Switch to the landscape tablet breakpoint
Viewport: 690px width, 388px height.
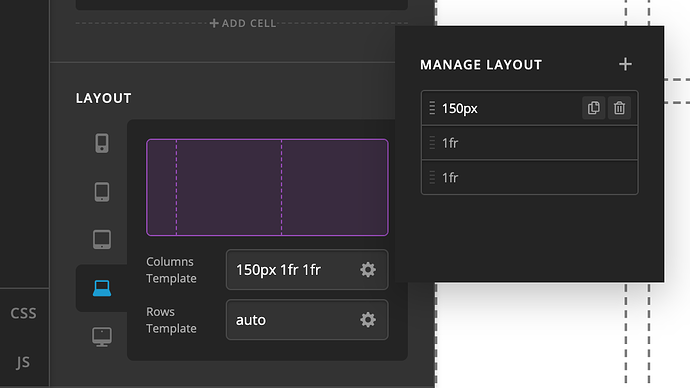(102, 240)
